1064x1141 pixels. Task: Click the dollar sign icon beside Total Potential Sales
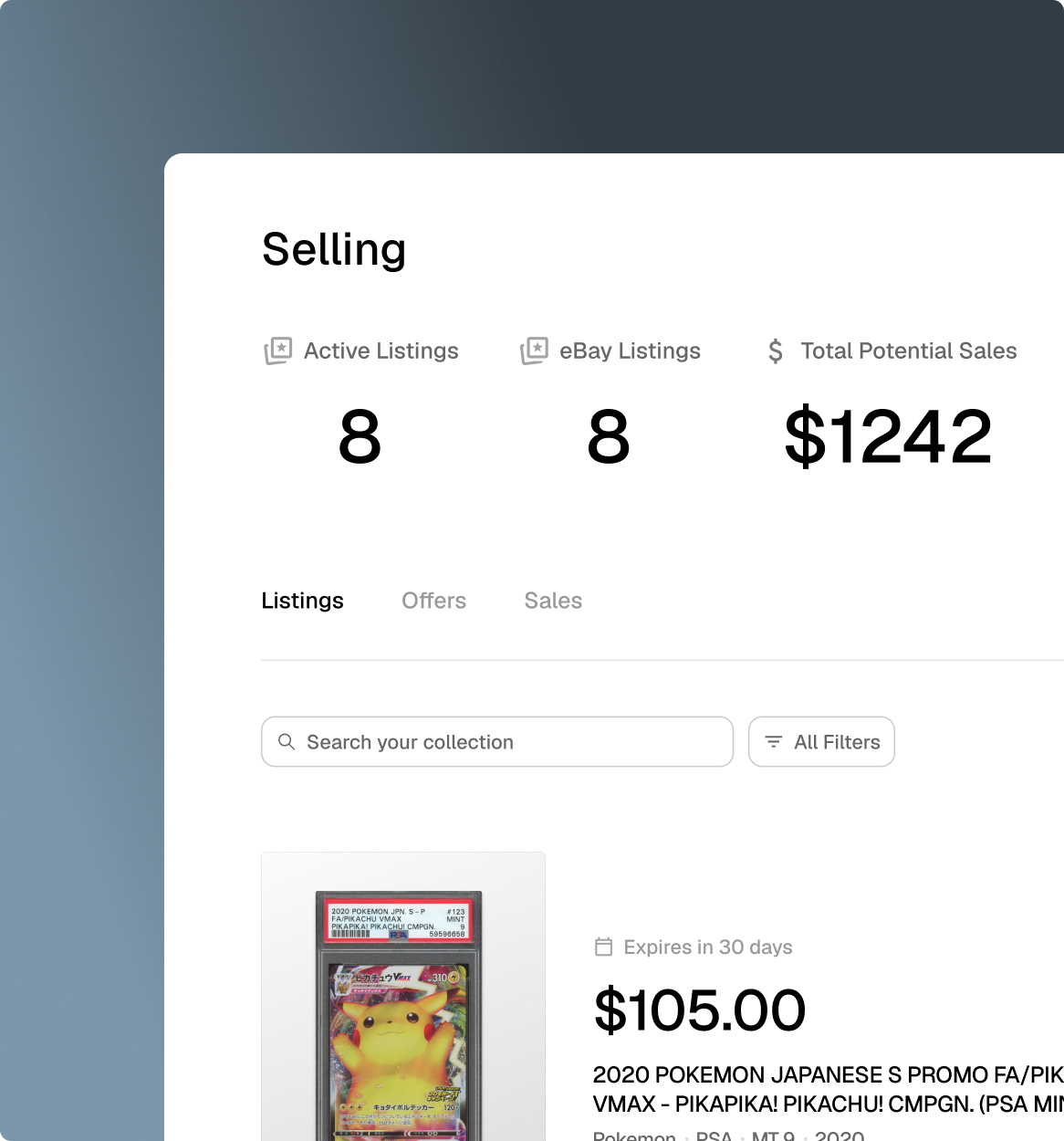coord(776,351)
